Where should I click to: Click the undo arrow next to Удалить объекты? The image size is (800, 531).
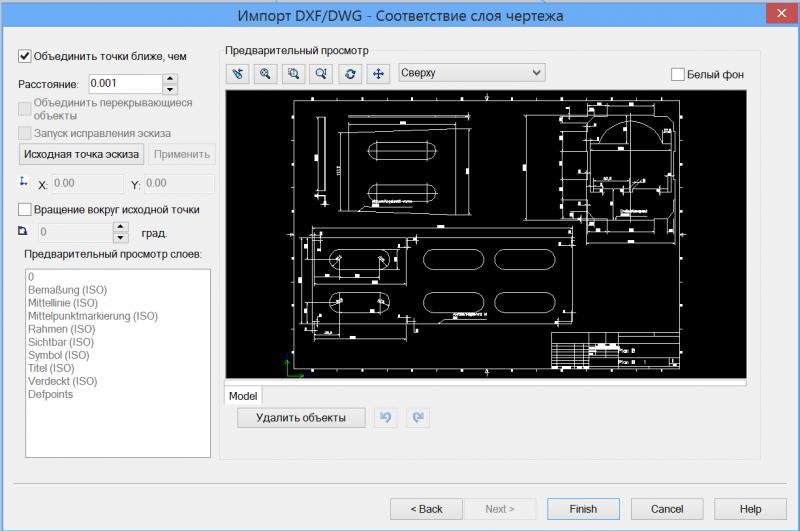tap(384, 418)
